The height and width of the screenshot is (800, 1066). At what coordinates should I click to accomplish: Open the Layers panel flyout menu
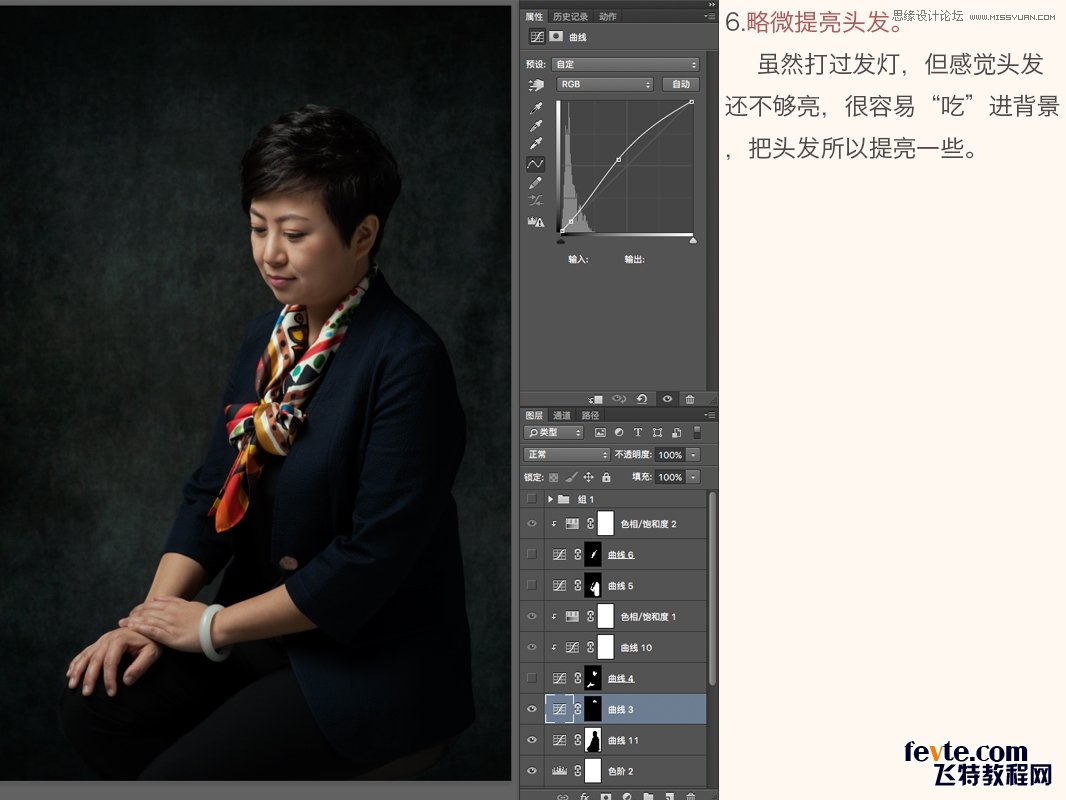pyautogui.click(x=709, y=415)
